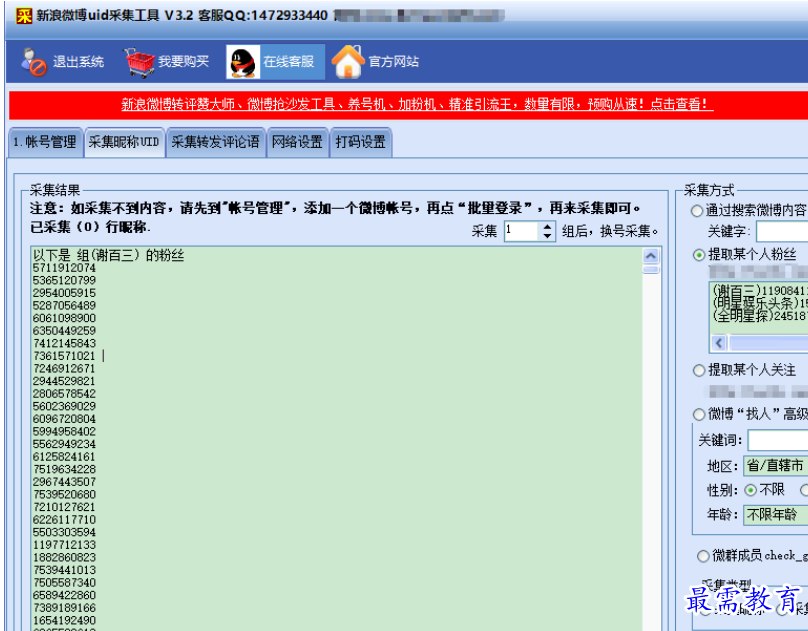Select 微群成员 radio option

click(x=703, y=556)
